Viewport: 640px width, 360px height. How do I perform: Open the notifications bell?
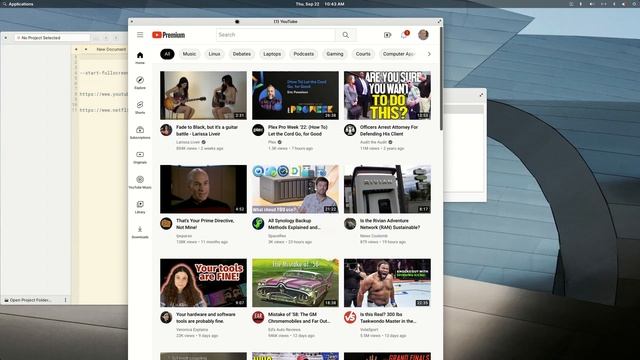point(404,35)
